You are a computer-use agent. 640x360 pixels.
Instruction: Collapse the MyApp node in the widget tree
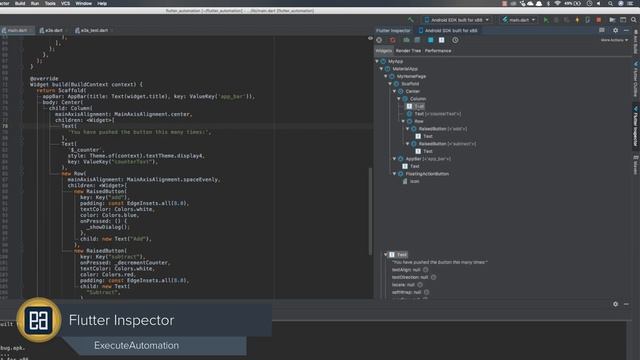click(377, 61)
